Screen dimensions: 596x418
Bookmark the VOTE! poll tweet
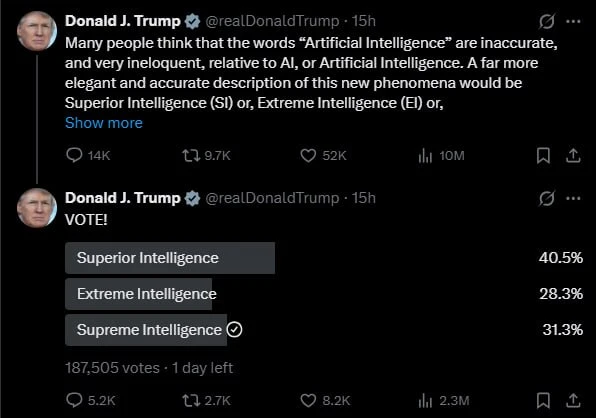click(x=543, y=400)
